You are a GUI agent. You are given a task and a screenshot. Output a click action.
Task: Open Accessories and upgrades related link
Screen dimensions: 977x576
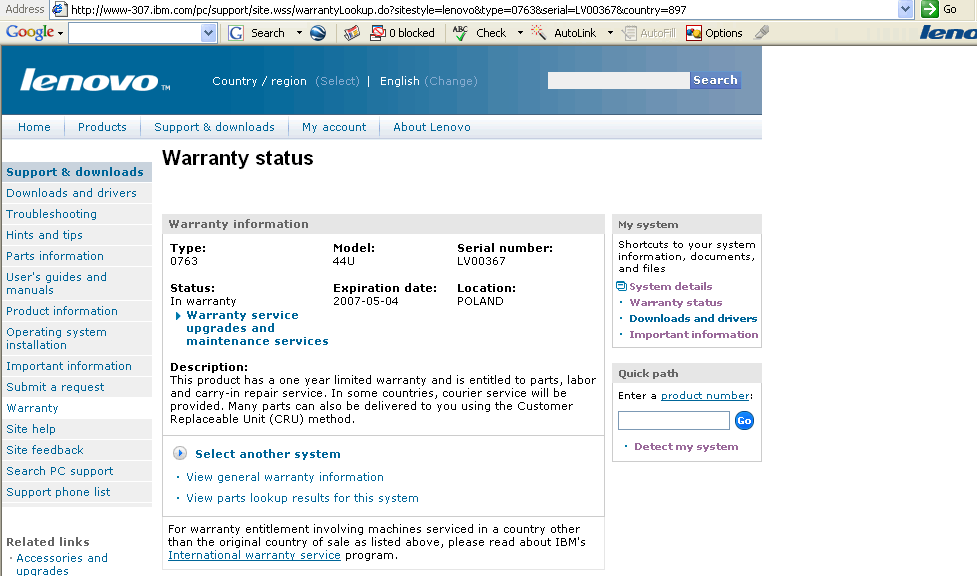[x=62, y=564]
